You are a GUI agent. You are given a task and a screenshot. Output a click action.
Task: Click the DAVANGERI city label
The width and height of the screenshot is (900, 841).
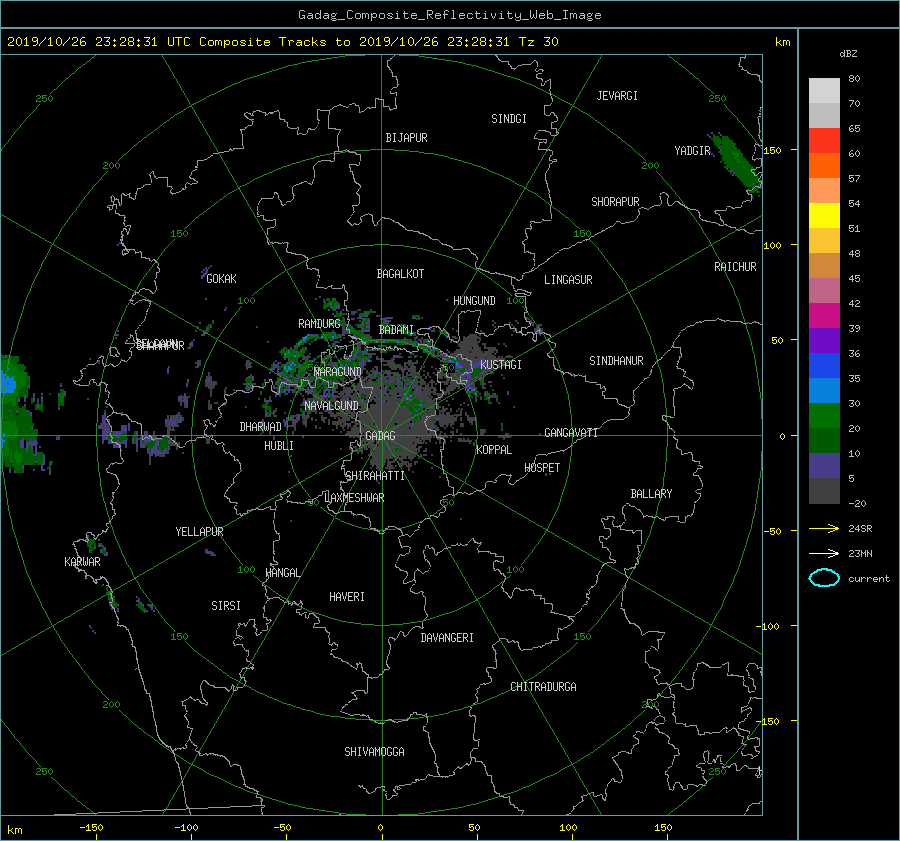(447, 638)
